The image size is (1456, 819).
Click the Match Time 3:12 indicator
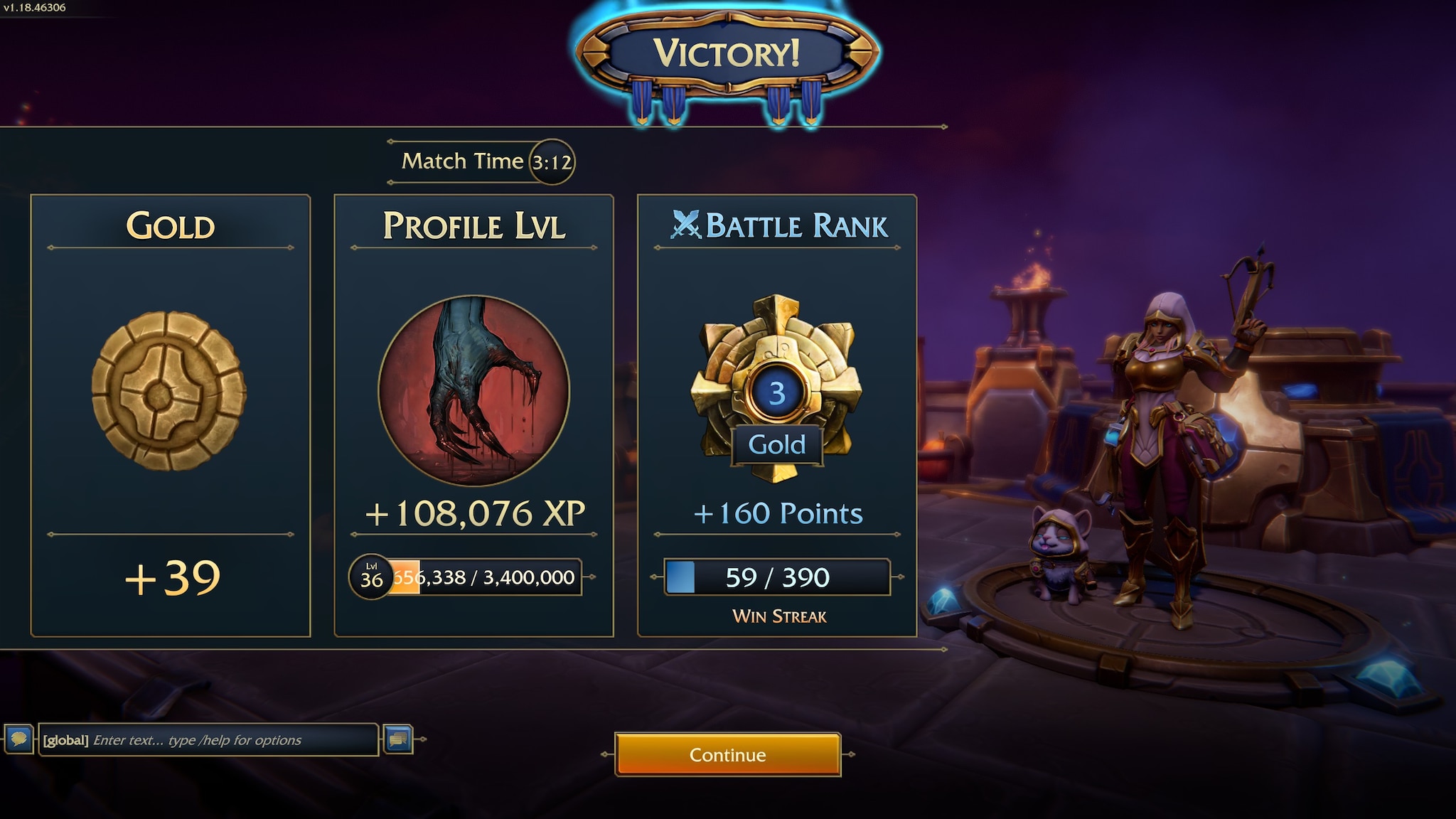(x=487, y=161)
